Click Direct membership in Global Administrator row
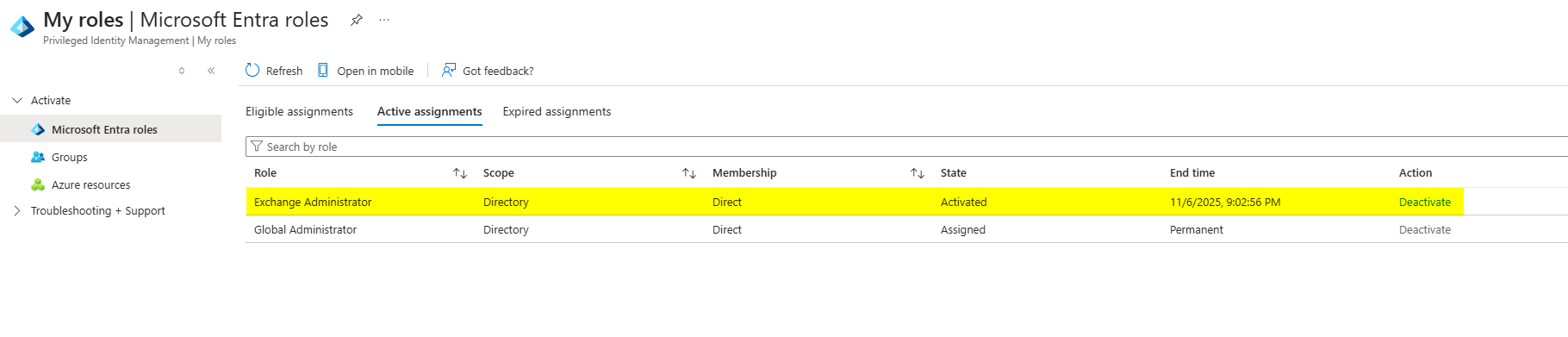1568x337 pixels. [x=727, y=229]
